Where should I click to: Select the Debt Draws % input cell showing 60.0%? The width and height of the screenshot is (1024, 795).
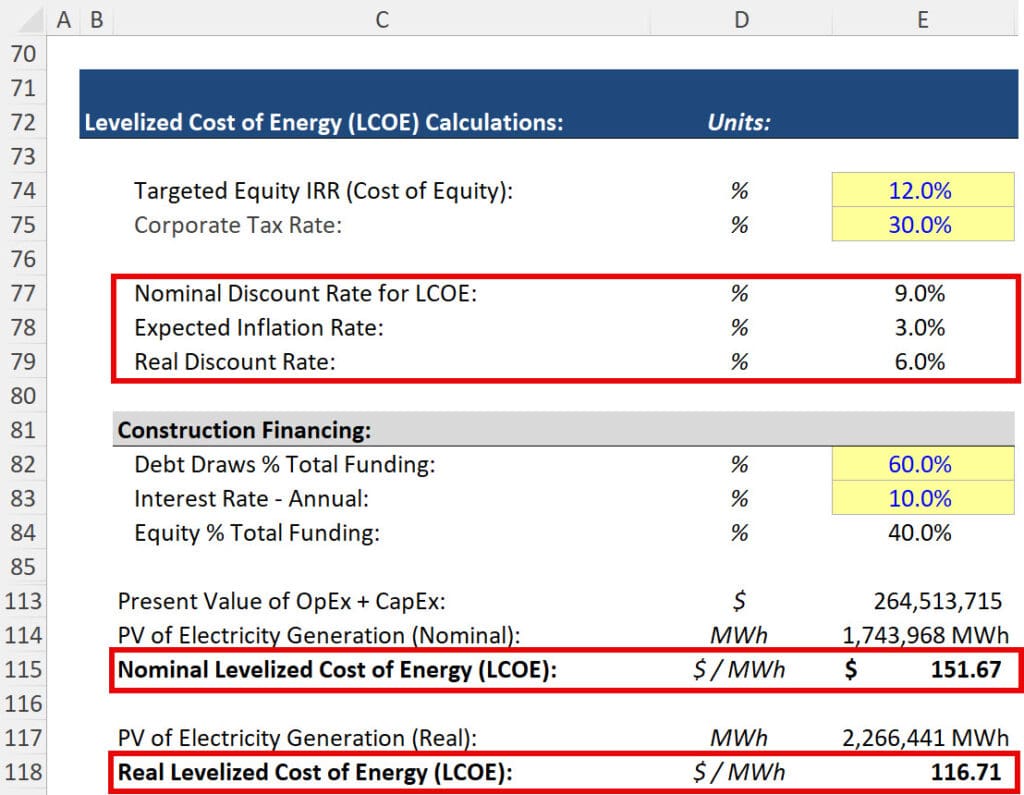click(920, 464)
